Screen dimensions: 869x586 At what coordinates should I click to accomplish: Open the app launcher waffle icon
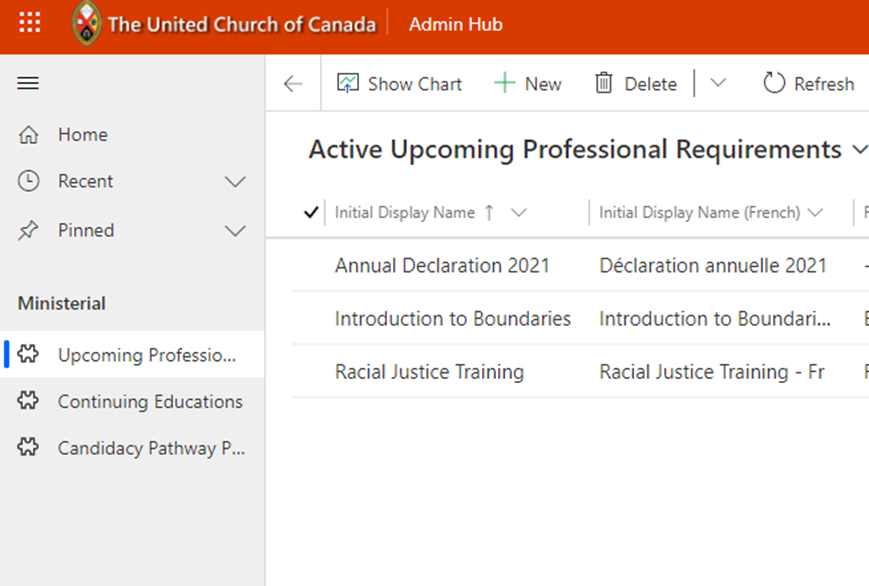30,24
